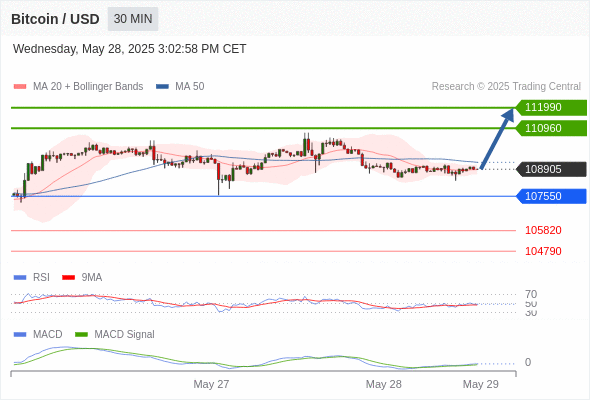Click the RSI 70 level label
Viewport: 590px width, 400px height.
click(531, 294)
